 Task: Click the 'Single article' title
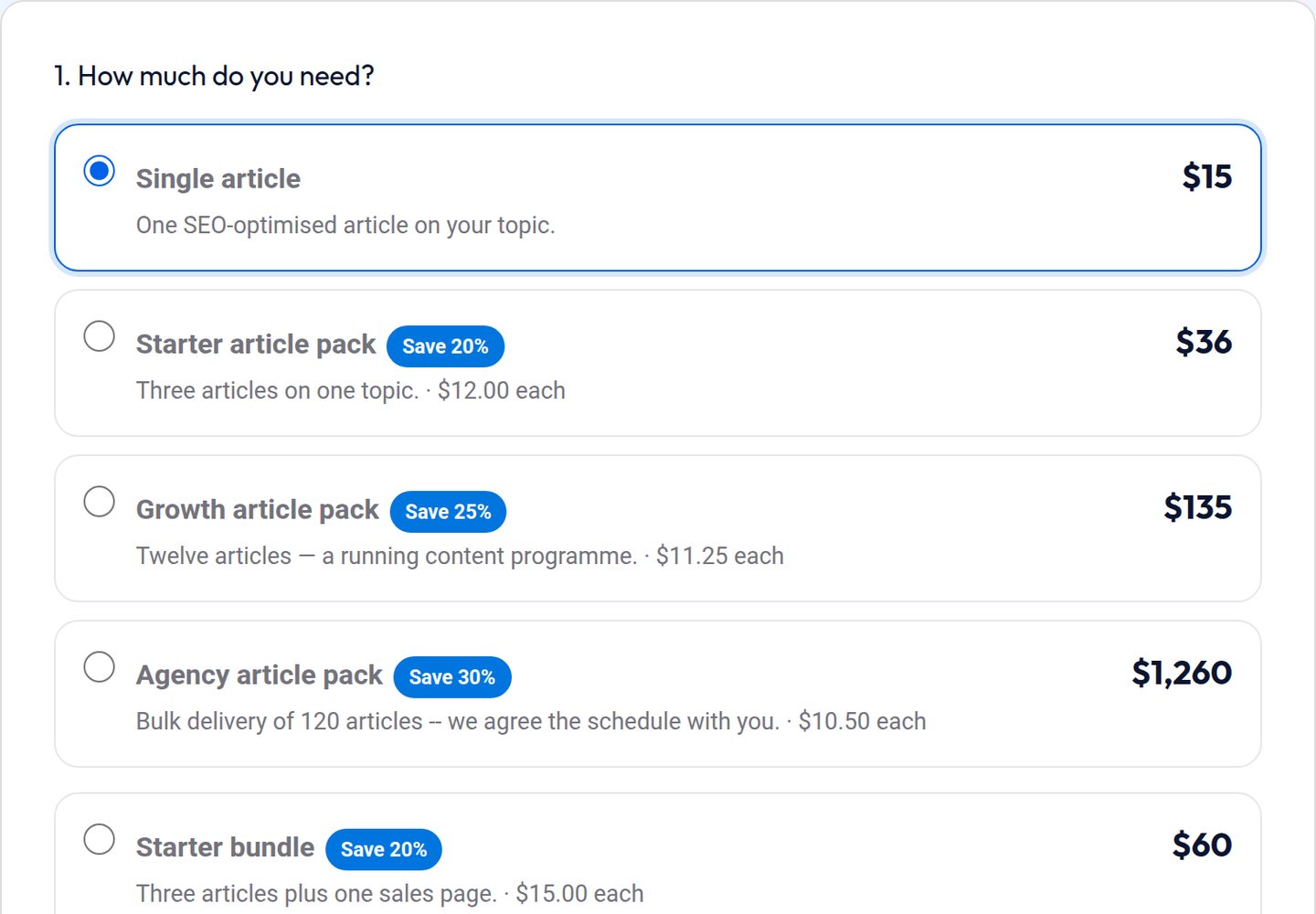pos(218,178)
